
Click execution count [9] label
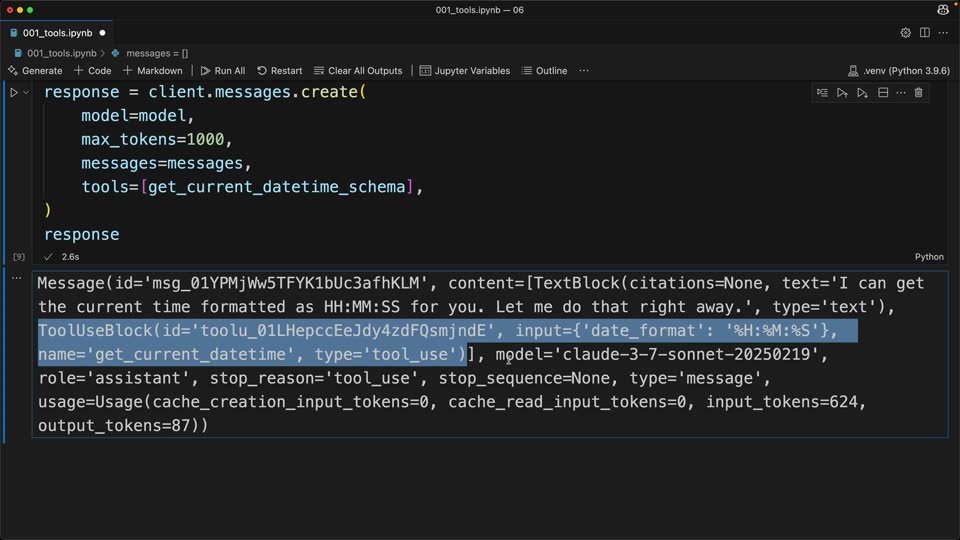[19, 257]
